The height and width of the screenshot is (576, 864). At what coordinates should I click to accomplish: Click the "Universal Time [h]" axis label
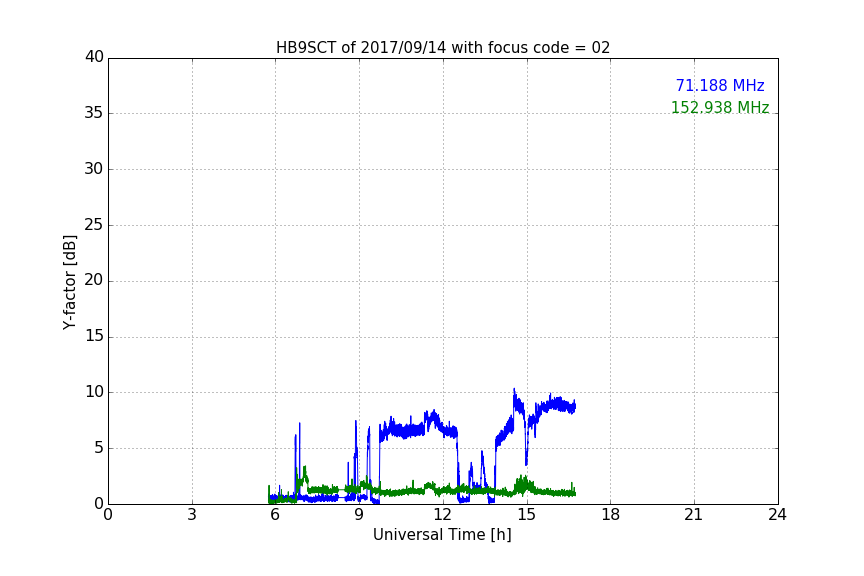442,535
